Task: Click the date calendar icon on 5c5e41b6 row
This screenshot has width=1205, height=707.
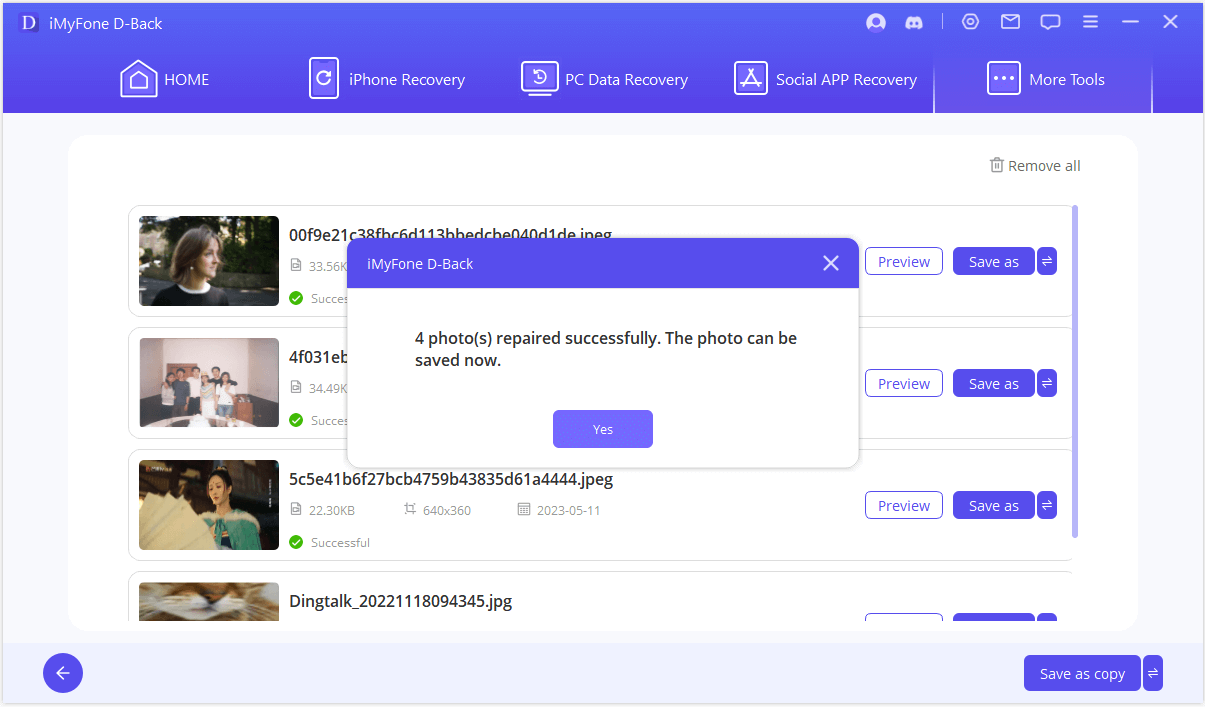Action: [x=523, y=509]
